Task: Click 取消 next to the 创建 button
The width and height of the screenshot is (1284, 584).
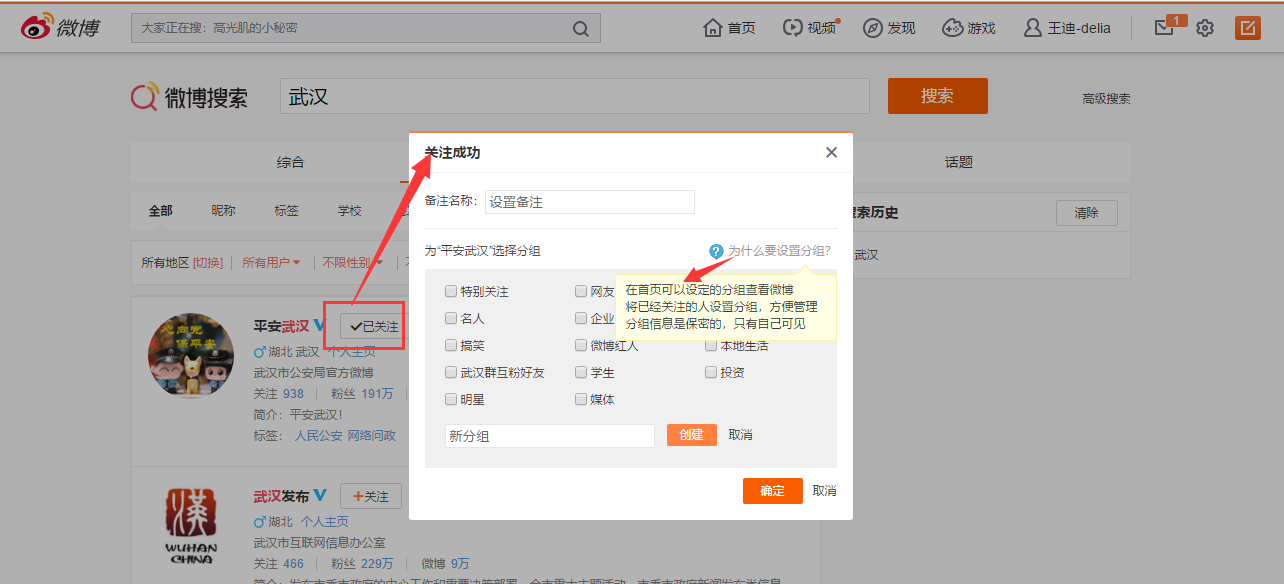Action: pyautogui.click(x=740, y=435)
